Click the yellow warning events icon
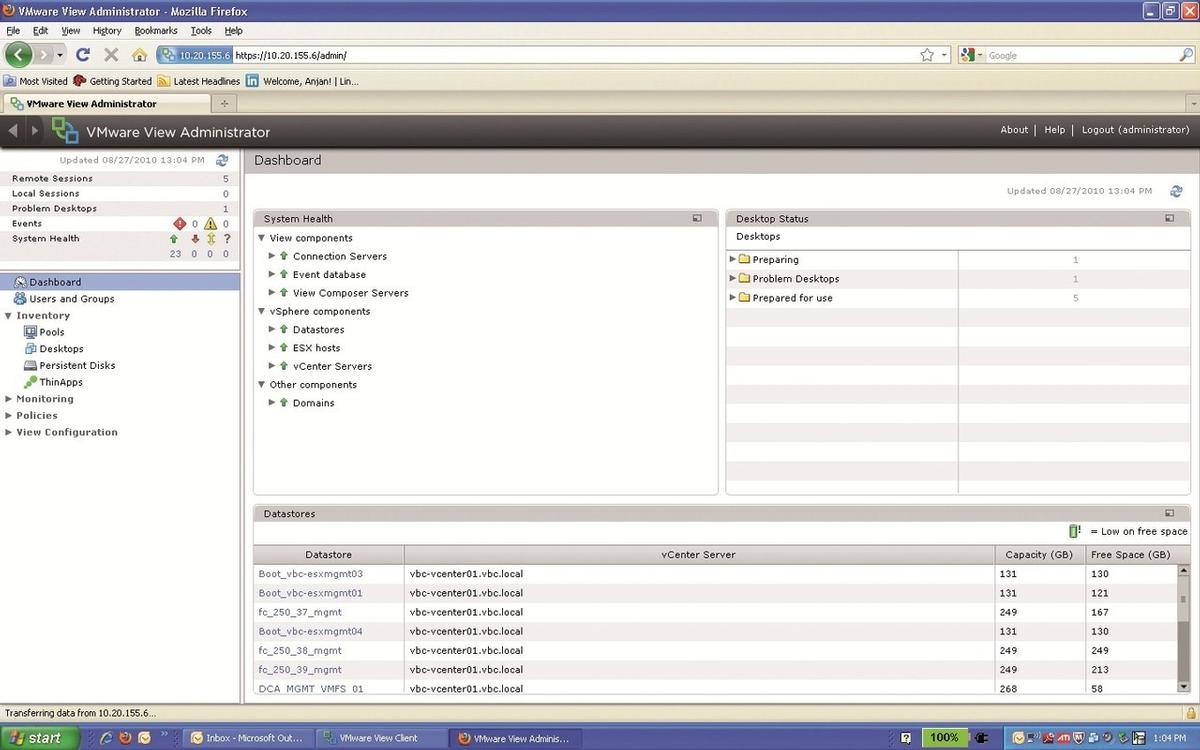This screenshot has width=1200, height=750. (211, 224)
